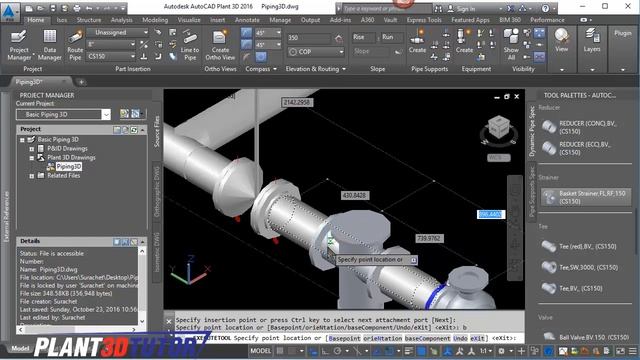Start the Route Pipe tool
This screenshot has width=640, height=360.
(x=75, y=45)
